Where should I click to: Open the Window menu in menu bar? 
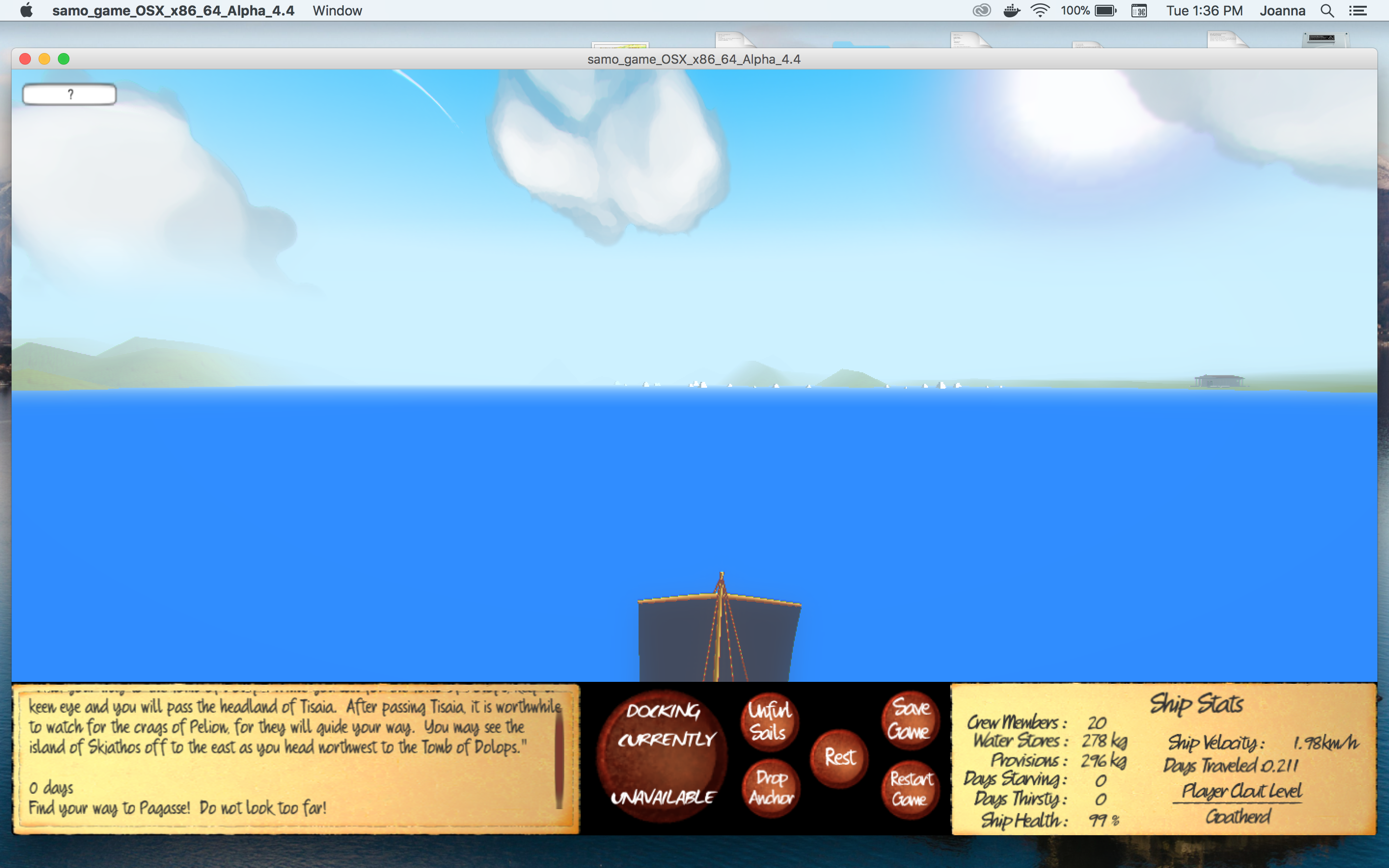coord(337,10)
